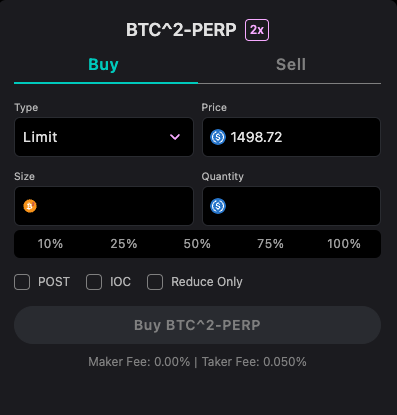Viewport: 397px width, 415px height.
Task: Open the Limit order type dropdown
Action: pyautogui.click(x=104, y=137)
